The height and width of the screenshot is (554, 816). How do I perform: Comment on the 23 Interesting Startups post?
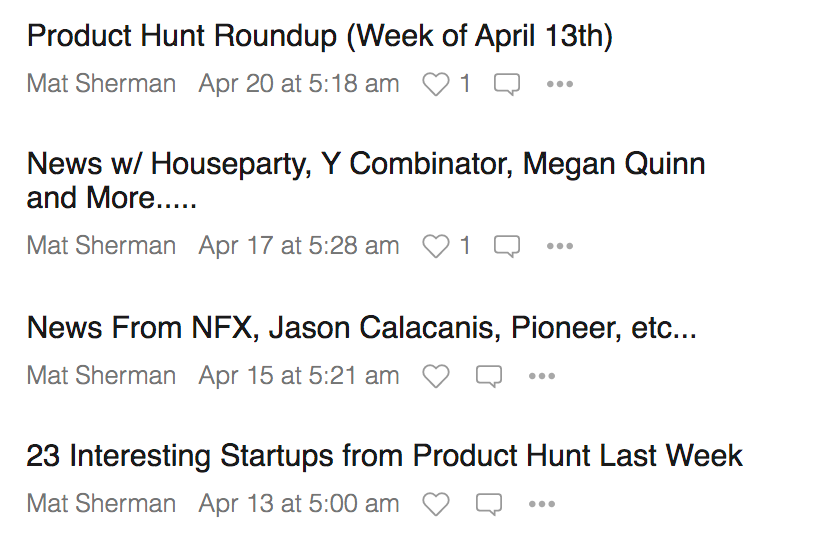[488, 504]
